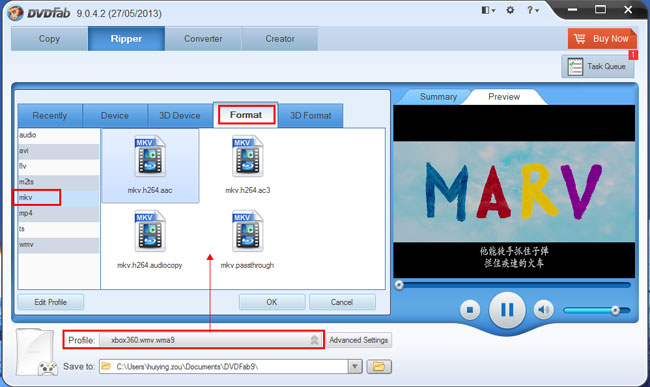Click the DVDFab logo icon
Viewport: 650px width, 387px height.
coord(15,13)
